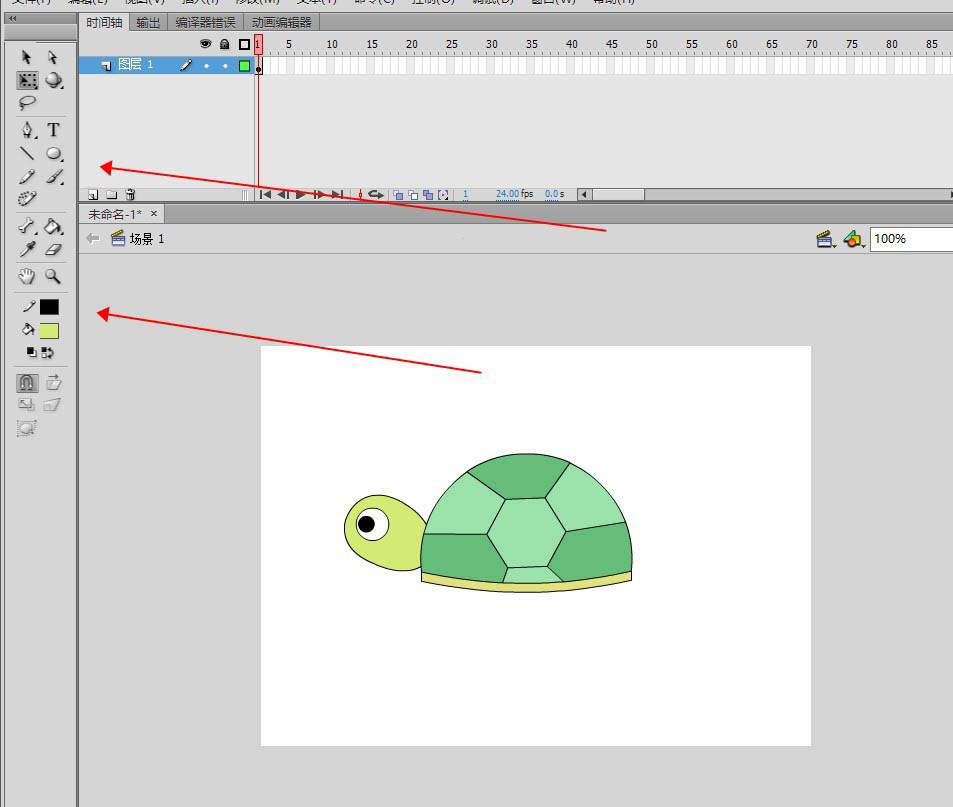The height and width of the screenshot is (807, 953).
Task: Click the 场景 1 breadcrumb link
Action: click(x=146, y=239)
